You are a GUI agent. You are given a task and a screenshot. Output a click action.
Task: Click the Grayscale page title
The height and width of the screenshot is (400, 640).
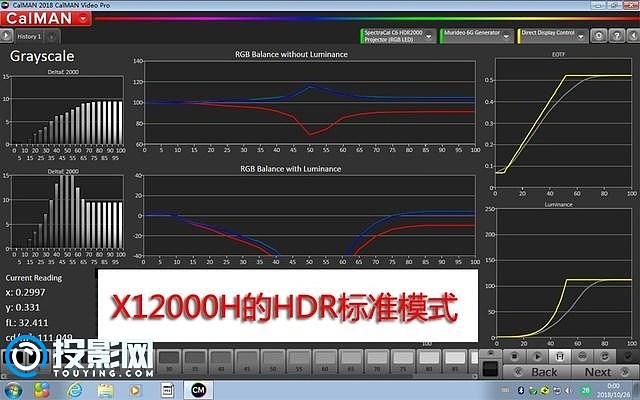(42, 56)
